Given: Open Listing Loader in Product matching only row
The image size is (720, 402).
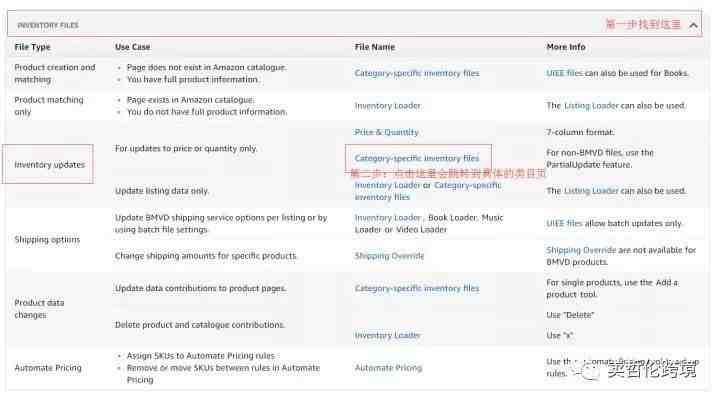Looking at the screenshot, I should coord(591,105).
